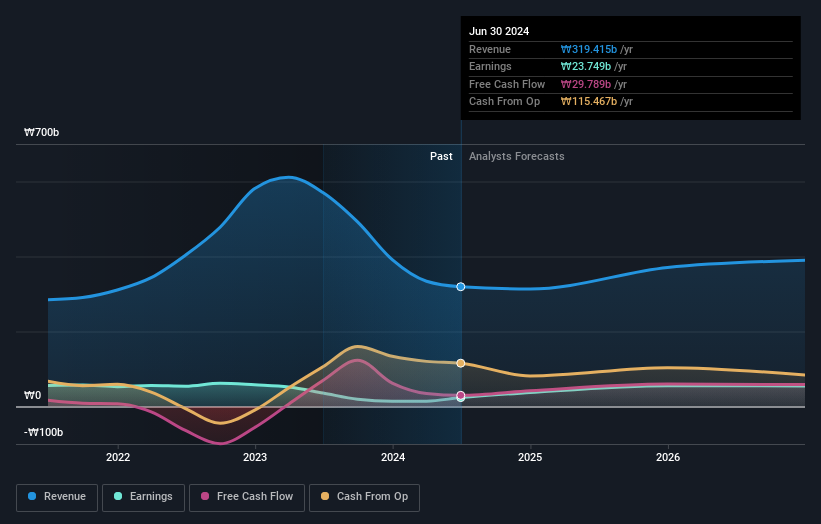
Task: Click the ₩29.789b free cash flow value
Action: click(x=585, y=84)
